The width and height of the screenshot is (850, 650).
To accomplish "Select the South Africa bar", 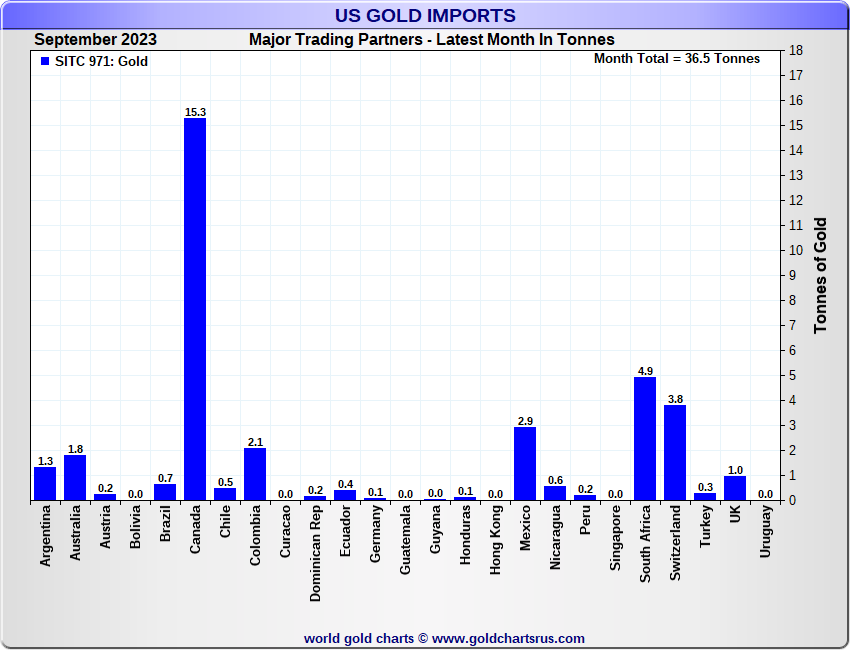I will tap(645, 438).
